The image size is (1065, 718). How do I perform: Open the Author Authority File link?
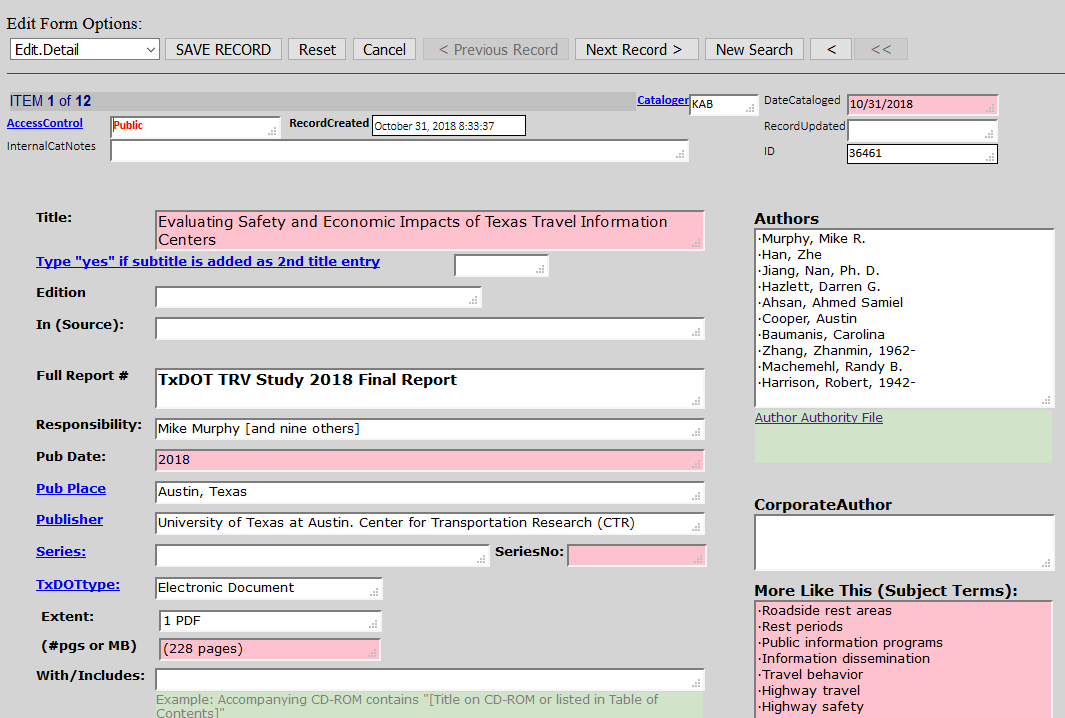coord(818,418)
